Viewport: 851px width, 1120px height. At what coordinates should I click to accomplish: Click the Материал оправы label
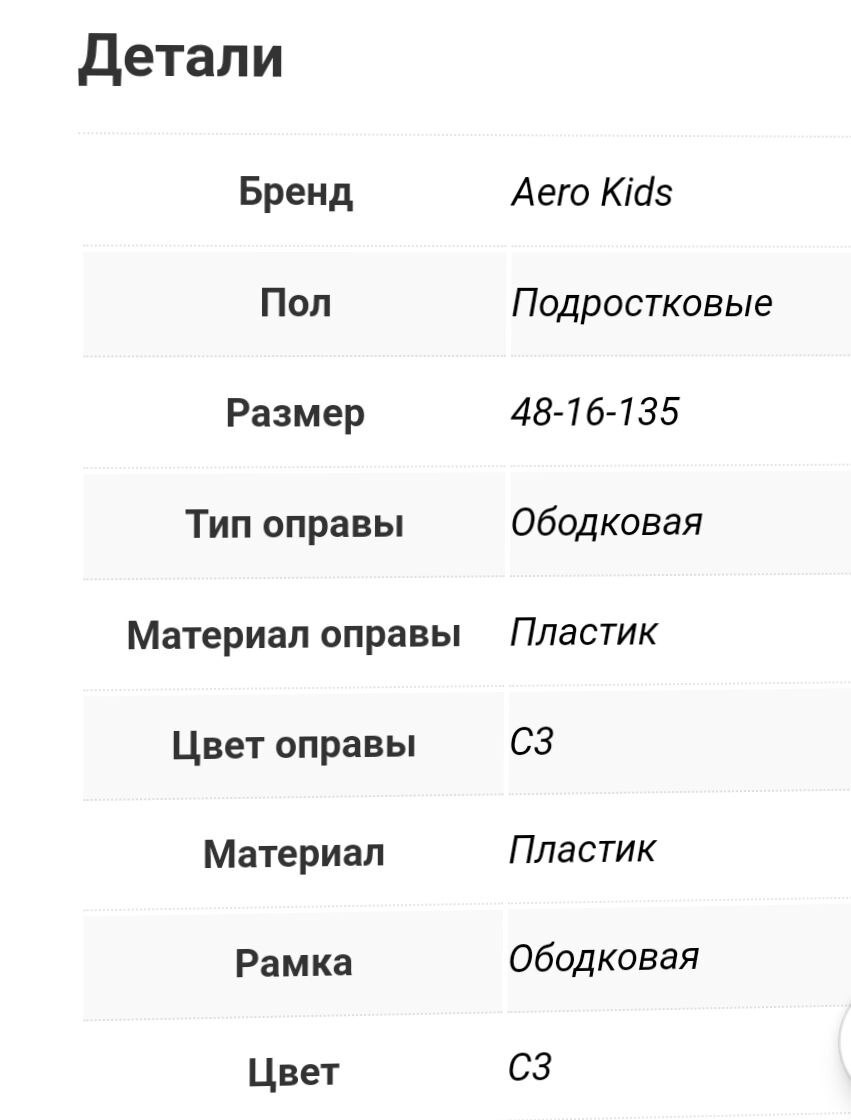point(294,634)
